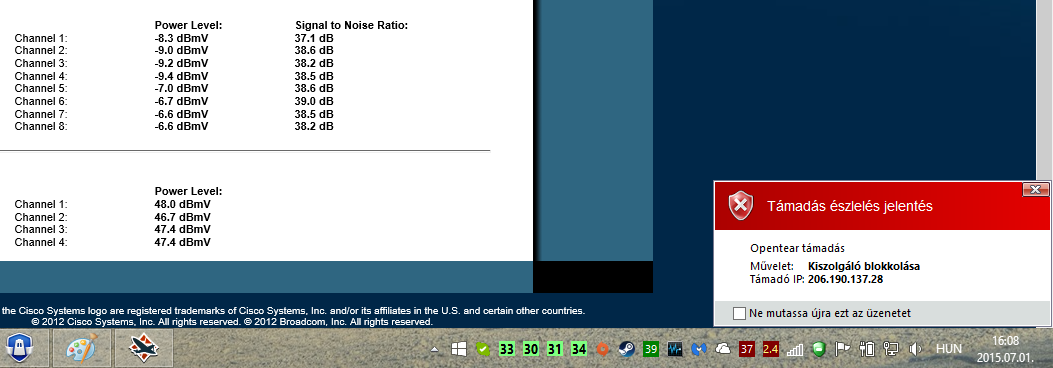
Task: Click the power plug battery icon
Action: [867, 349]
